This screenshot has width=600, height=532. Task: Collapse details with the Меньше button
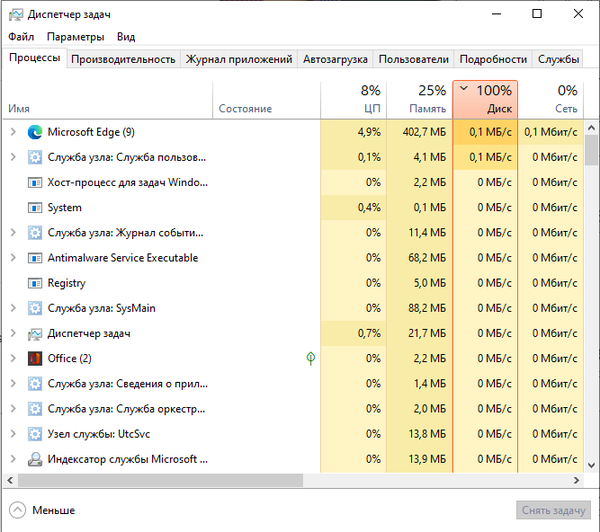click(x=44, y=510)
